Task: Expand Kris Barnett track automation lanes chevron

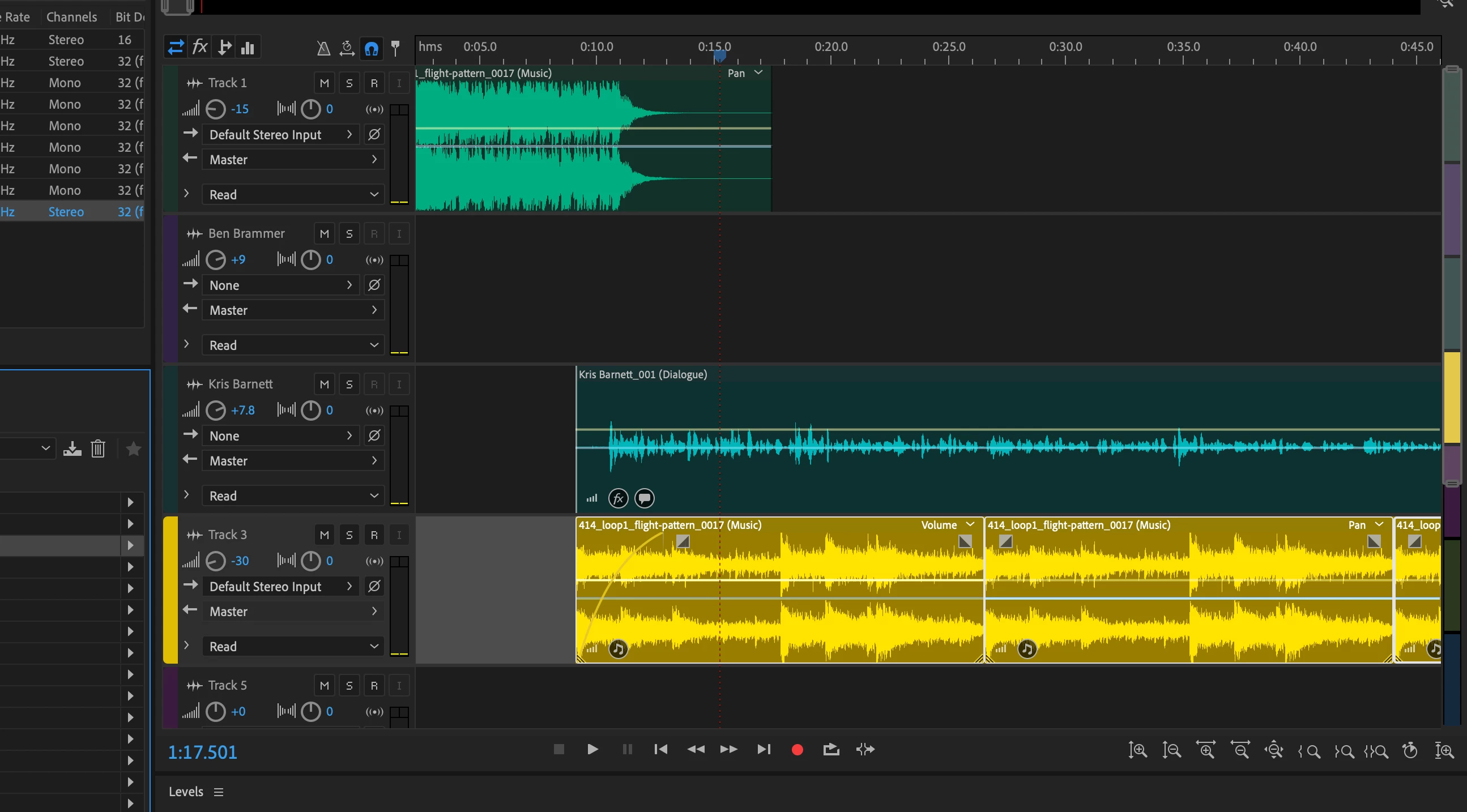Action: click(186, 495)
